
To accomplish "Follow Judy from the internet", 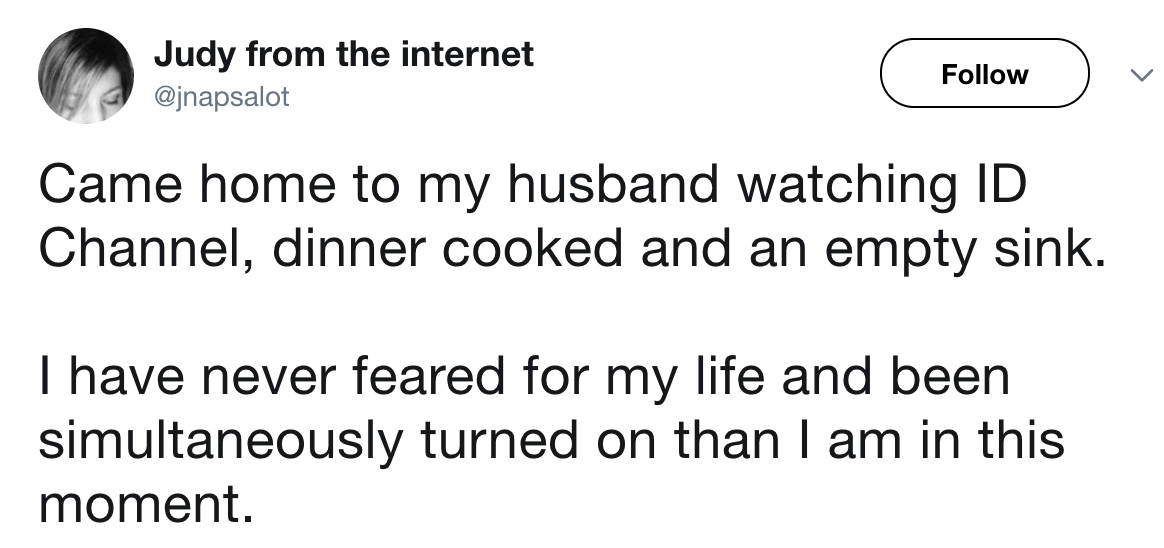I will pos(984,74).
